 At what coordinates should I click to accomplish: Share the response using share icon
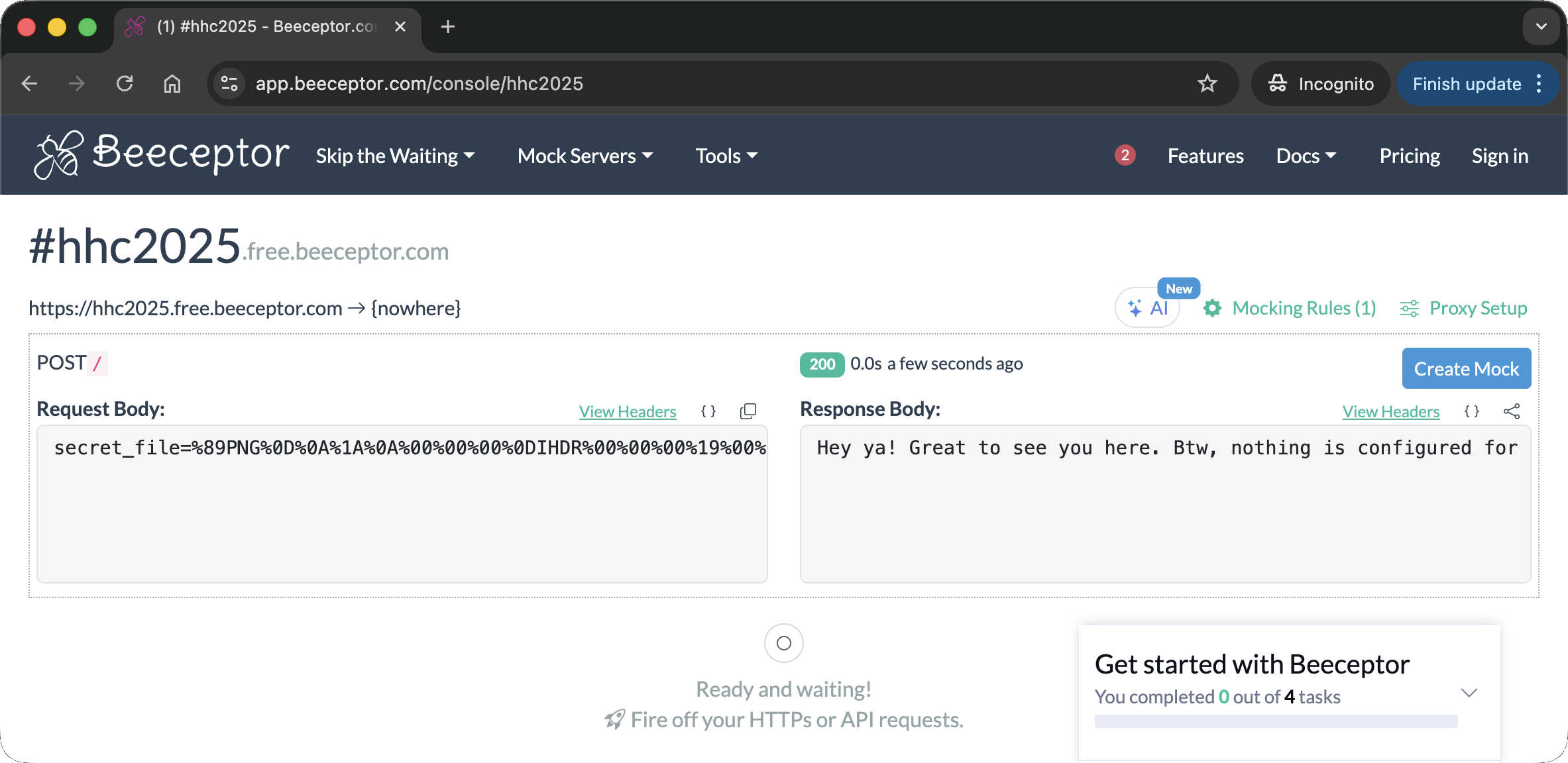[x=1512, y=411]
